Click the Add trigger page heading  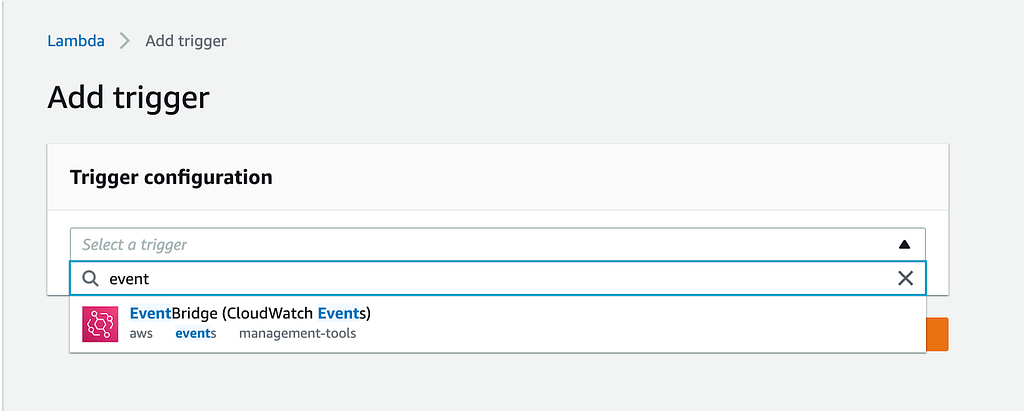(128, 98)
